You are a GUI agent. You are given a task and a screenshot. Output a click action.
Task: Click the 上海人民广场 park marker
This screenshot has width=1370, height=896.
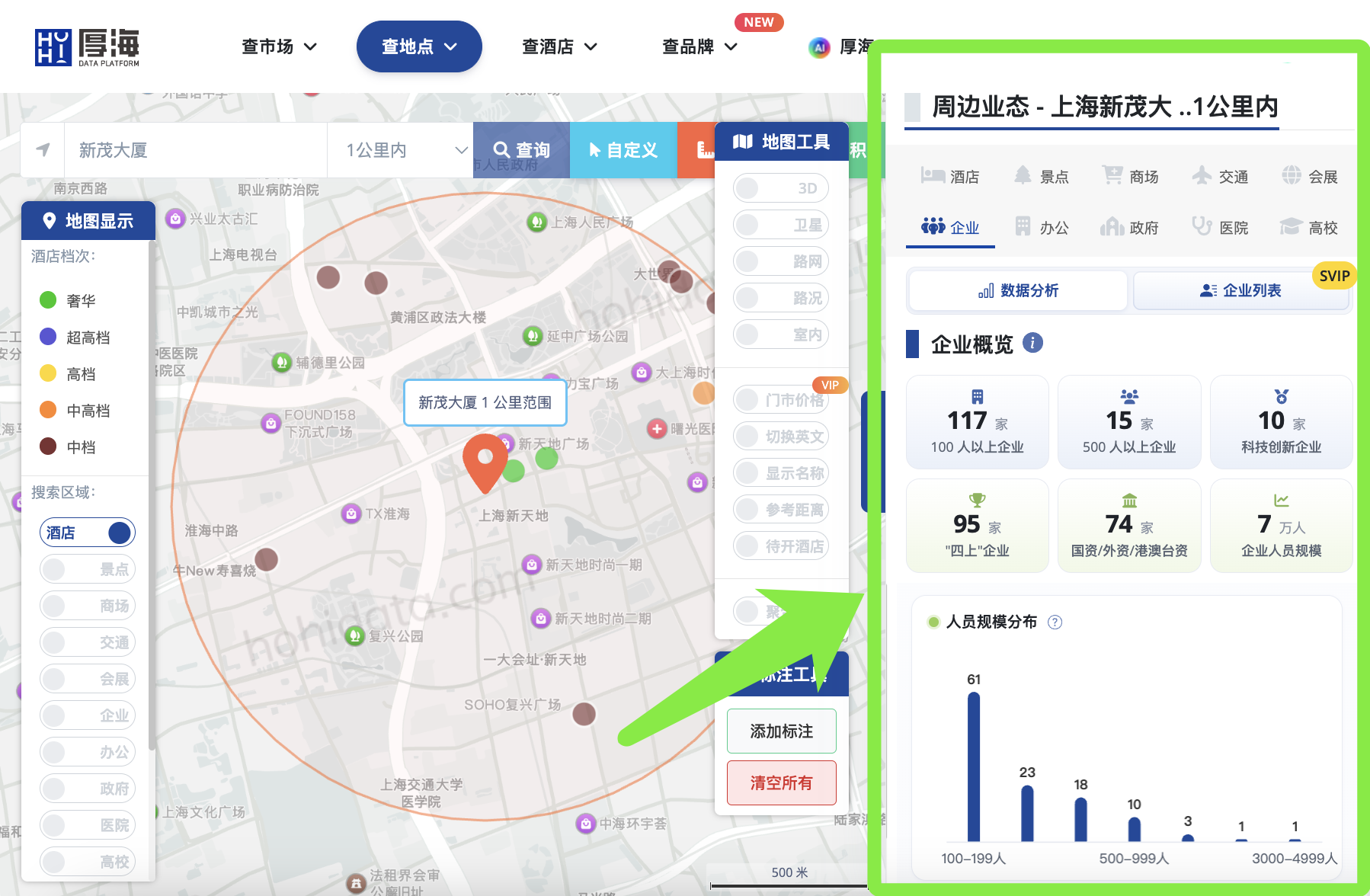click(x=537, y=222)
